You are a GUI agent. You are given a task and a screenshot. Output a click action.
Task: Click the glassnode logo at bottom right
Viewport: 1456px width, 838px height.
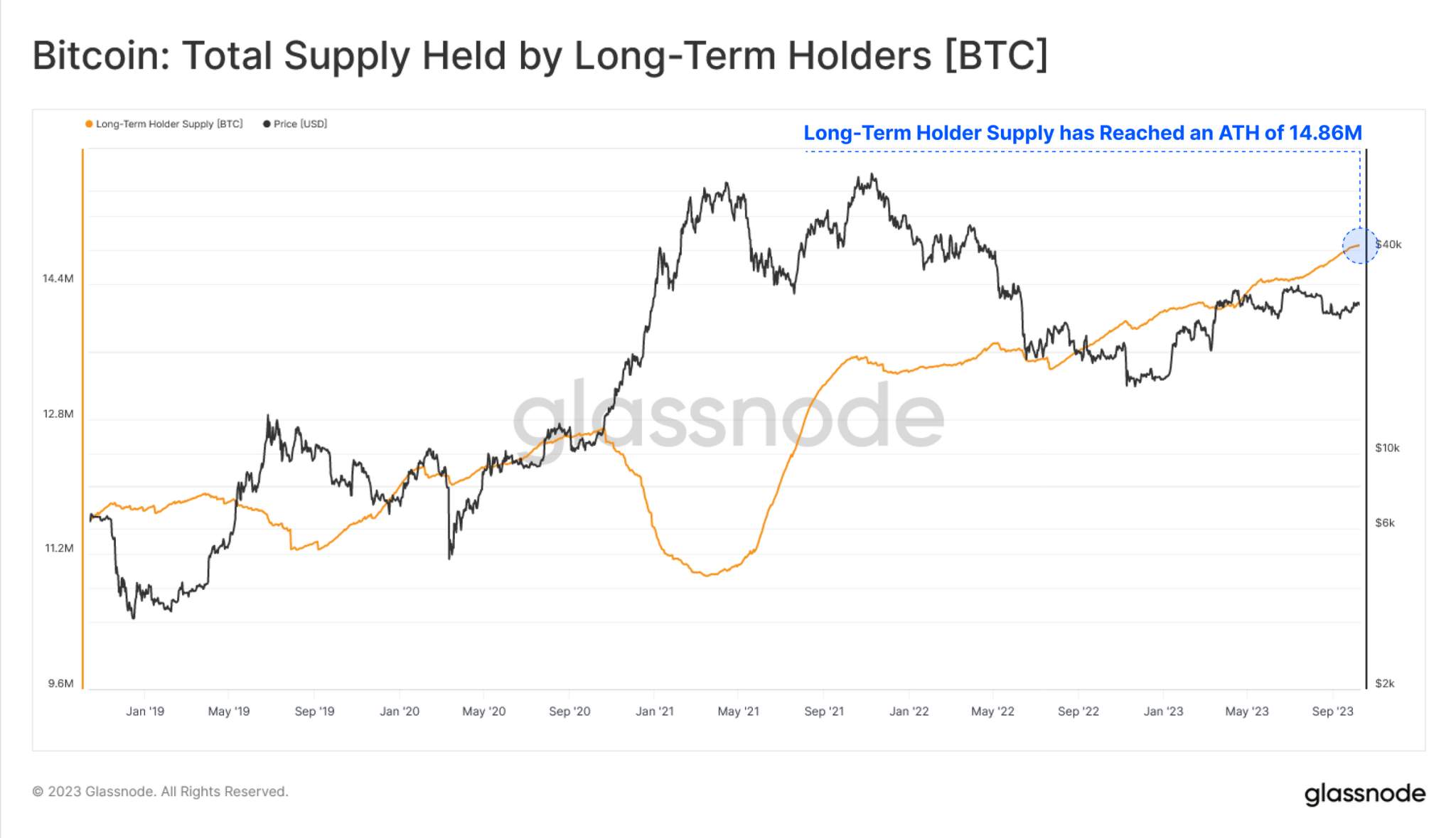tap(1364, 794)
